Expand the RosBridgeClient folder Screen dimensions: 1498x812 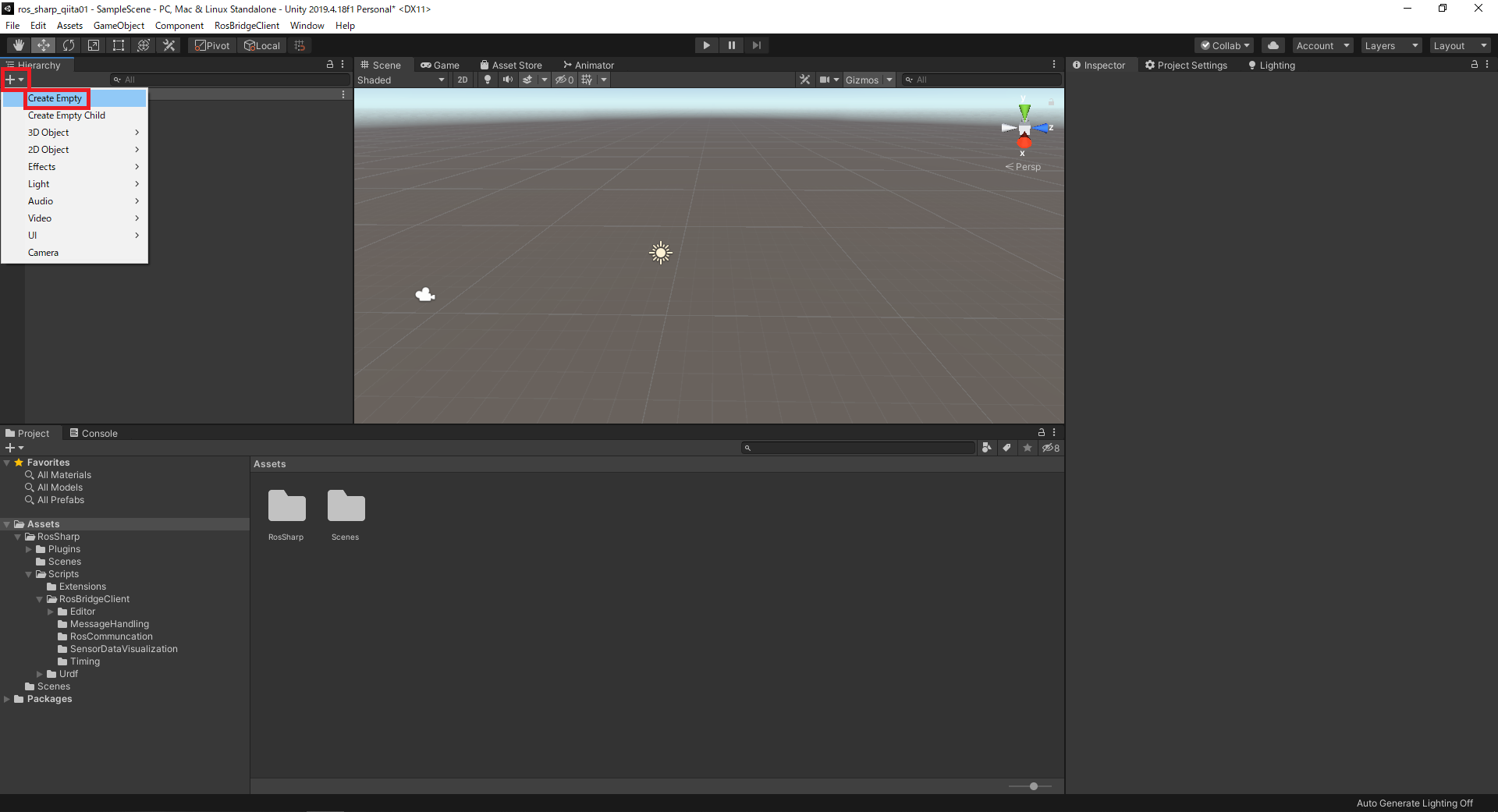(x=40, y=599)
